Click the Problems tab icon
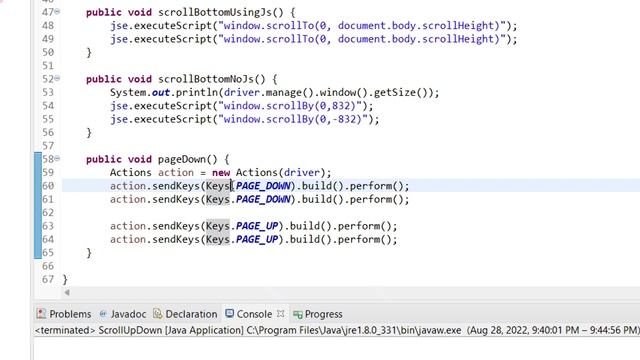Viewport: 640px width, 360px height. click(x=41, y=313)
